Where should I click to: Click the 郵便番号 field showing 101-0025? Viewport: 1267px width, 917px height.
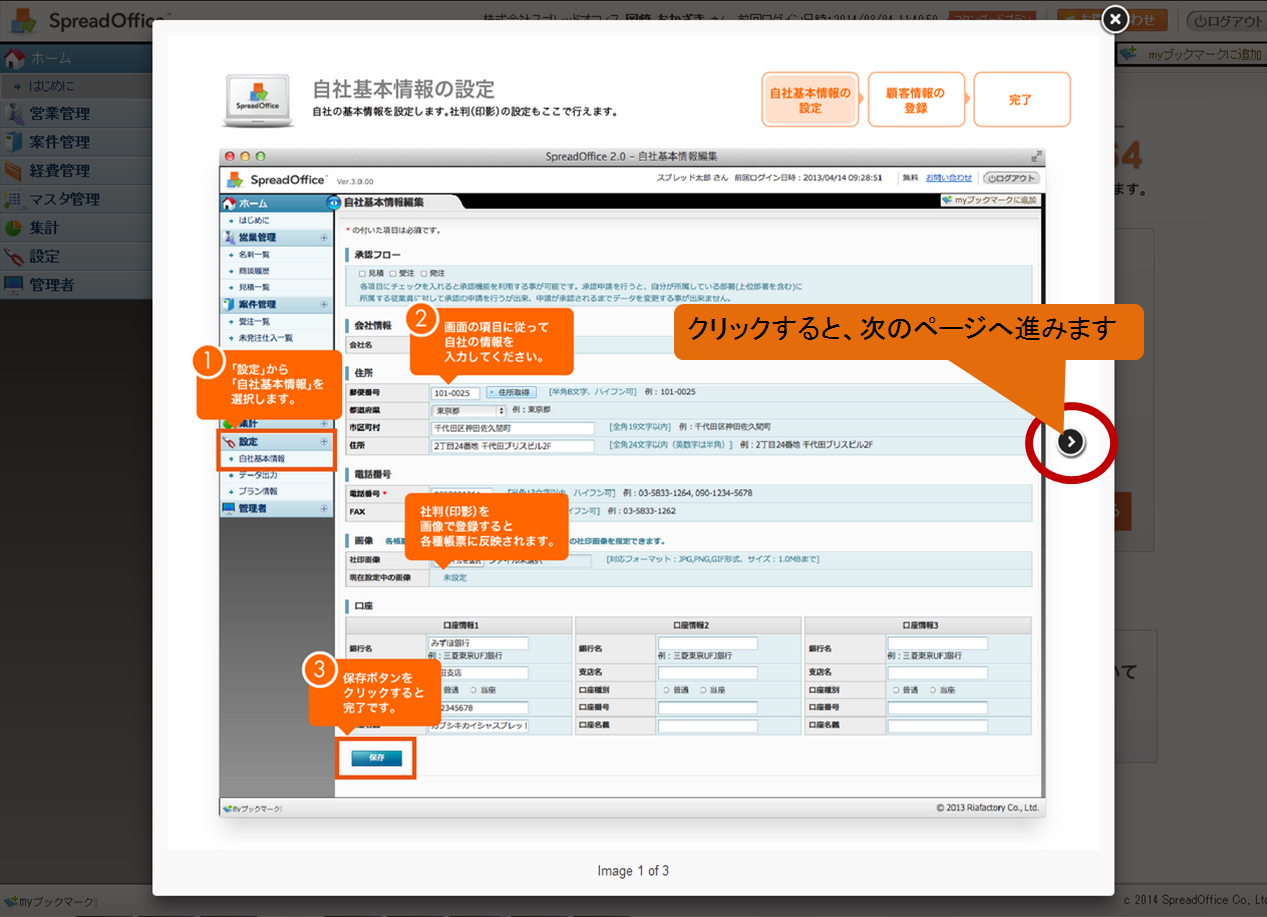457,392
